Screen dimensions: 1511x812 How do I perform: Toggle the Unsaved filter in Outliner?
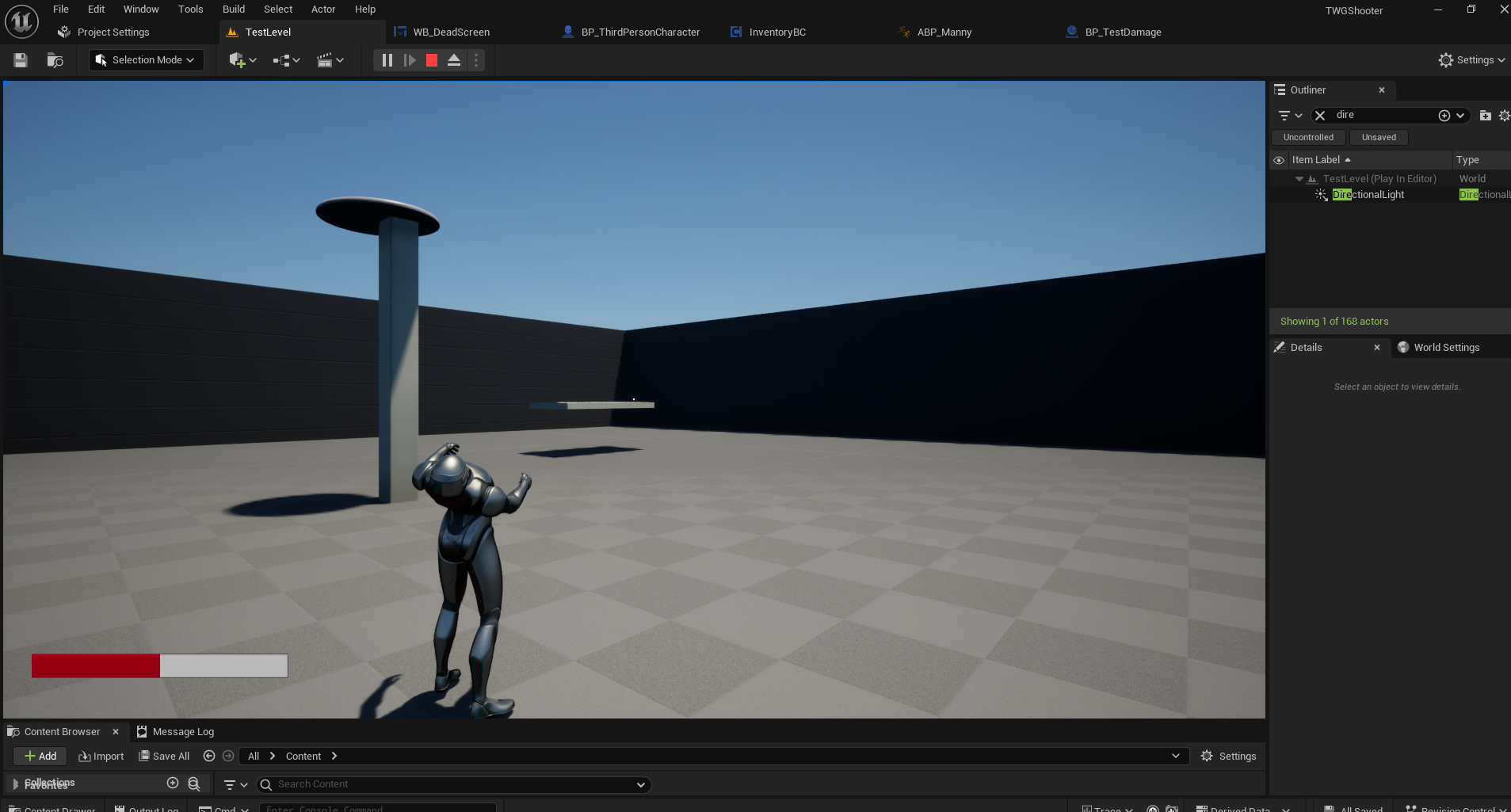point(1379,137)
